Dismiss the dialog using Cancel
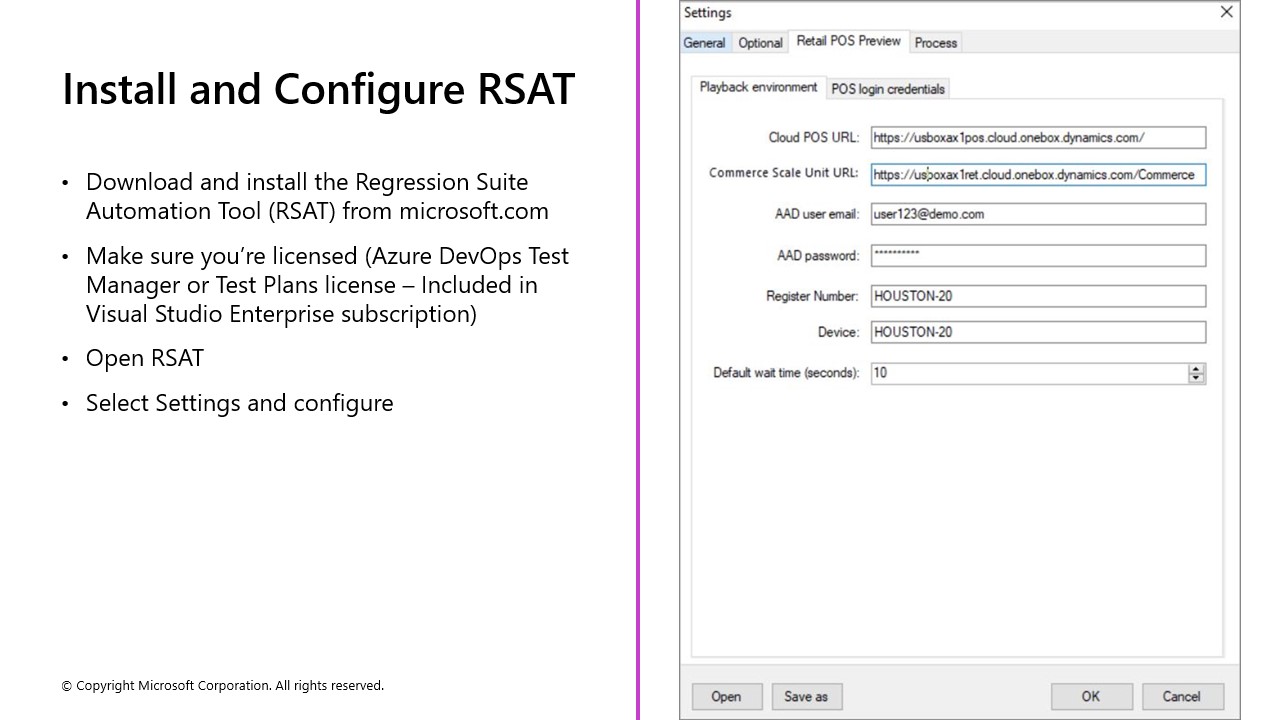Screen dimensions: 1280x720 point(1182,696)
